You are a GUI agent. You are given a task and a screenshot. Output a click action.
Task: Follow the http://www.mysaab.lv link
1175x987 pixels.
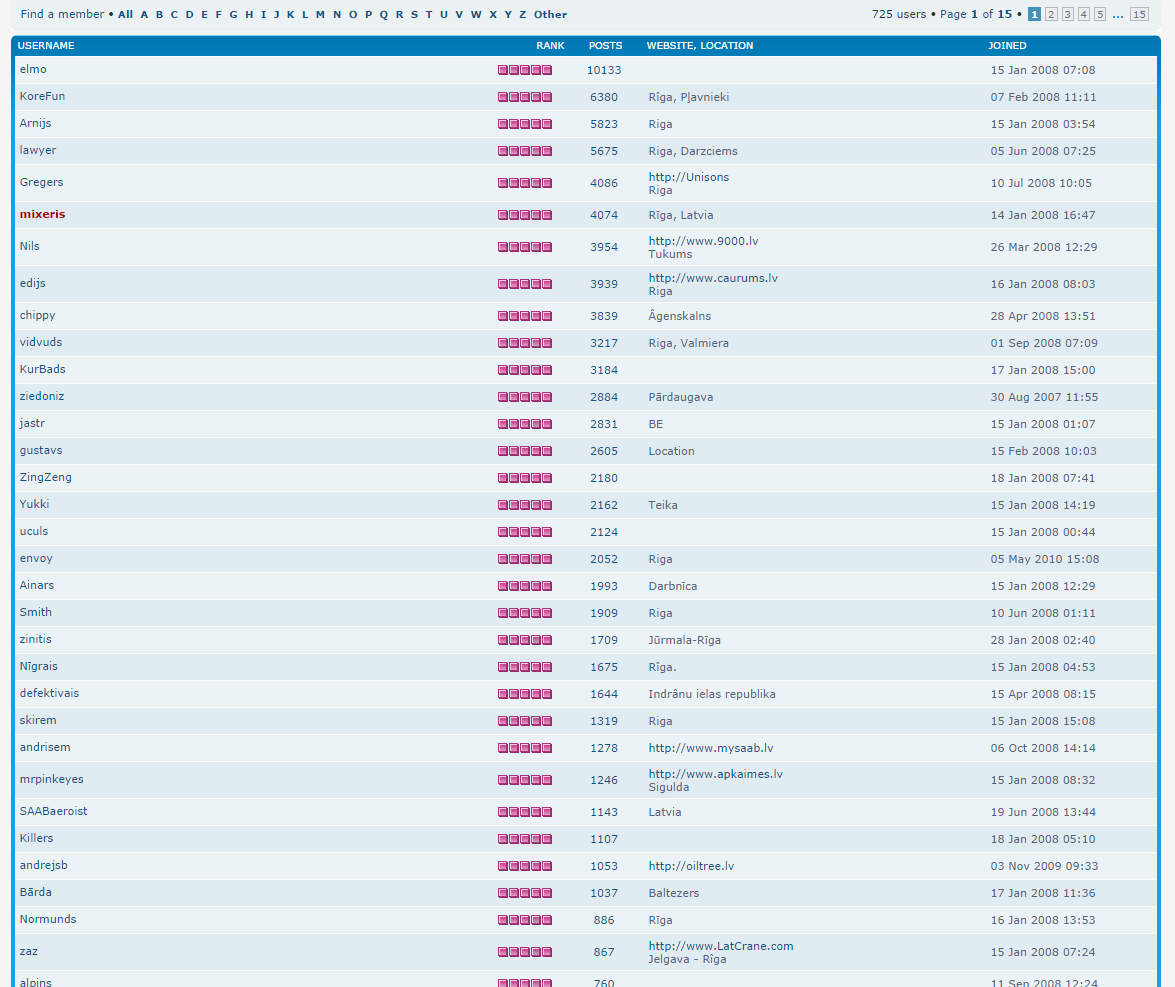pos(710,747)
